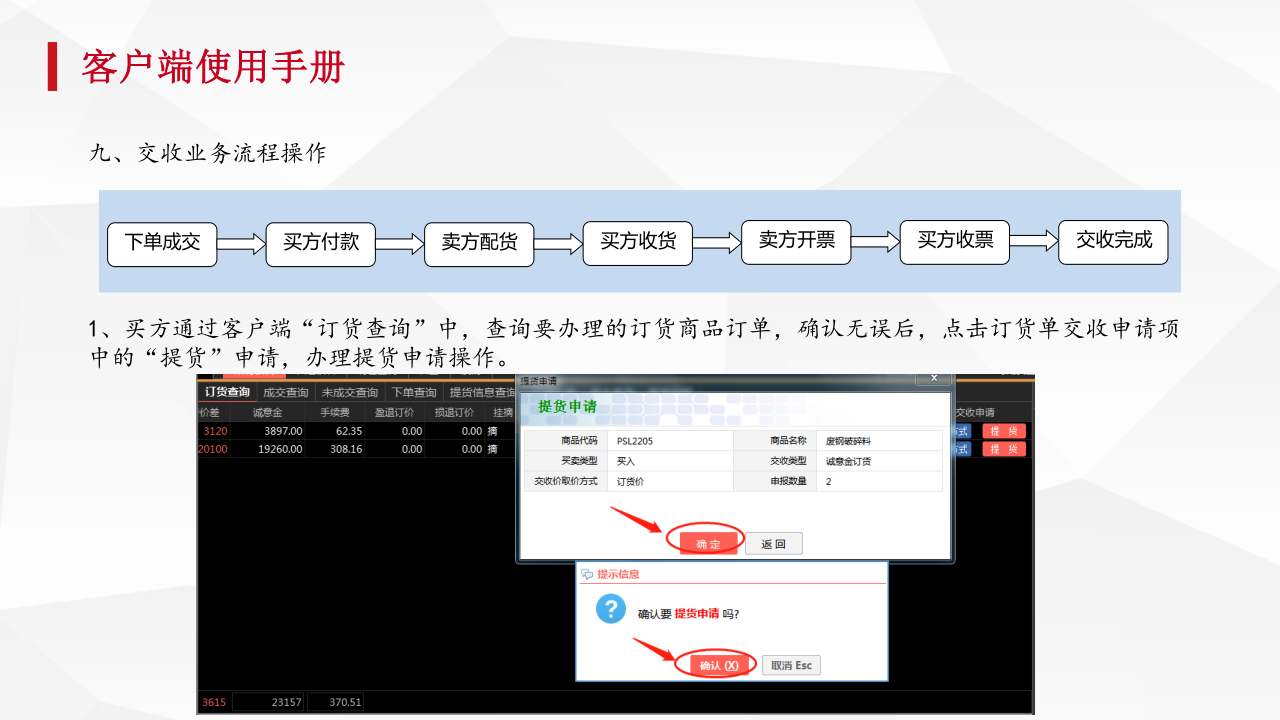Click the 23157 total in footer row
The width and height of the screenshot is (1280, 720).
269,703
